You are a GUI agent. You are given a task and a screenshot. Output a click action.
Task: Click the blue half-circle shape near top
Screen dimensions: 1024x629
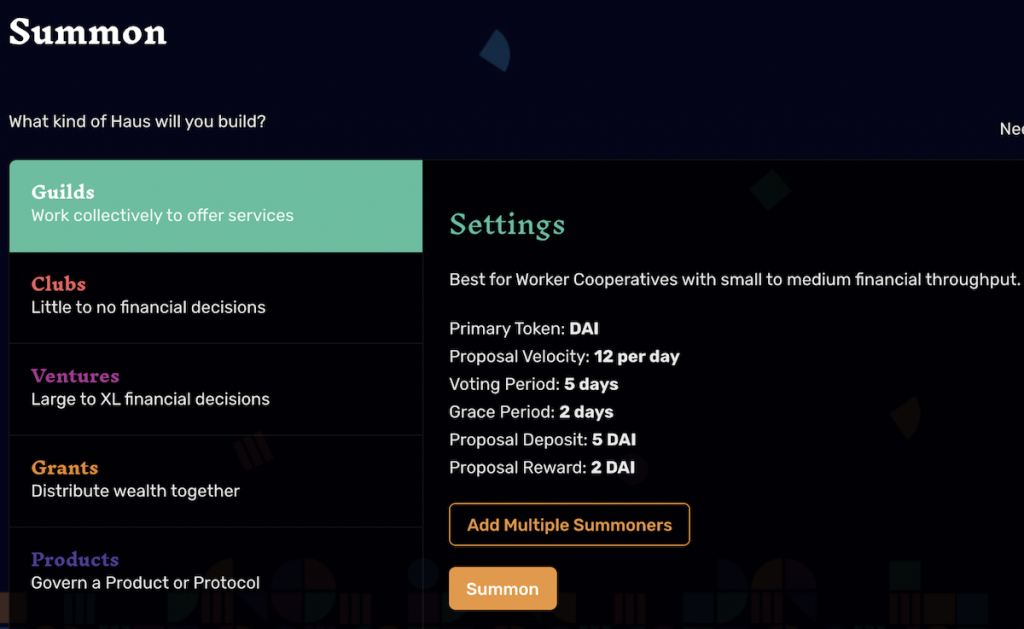(x=497, y=50)
